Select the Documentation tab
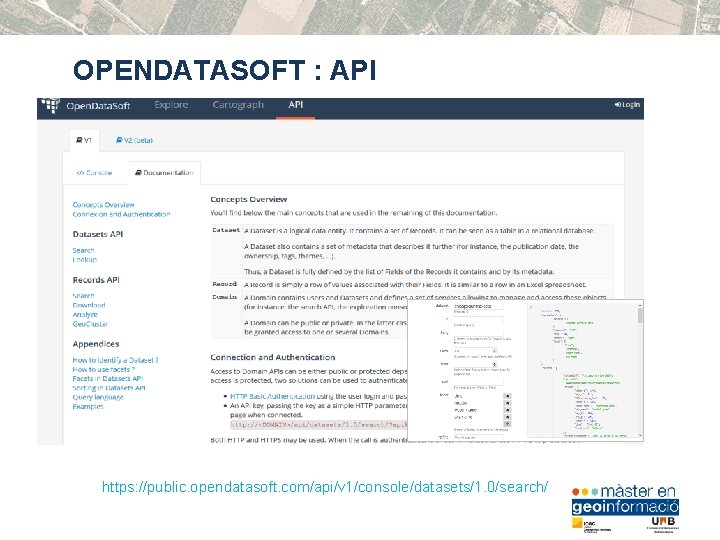The height and width of the screenshot is (540, 720). pyautogui.click(x=164, y=173)
